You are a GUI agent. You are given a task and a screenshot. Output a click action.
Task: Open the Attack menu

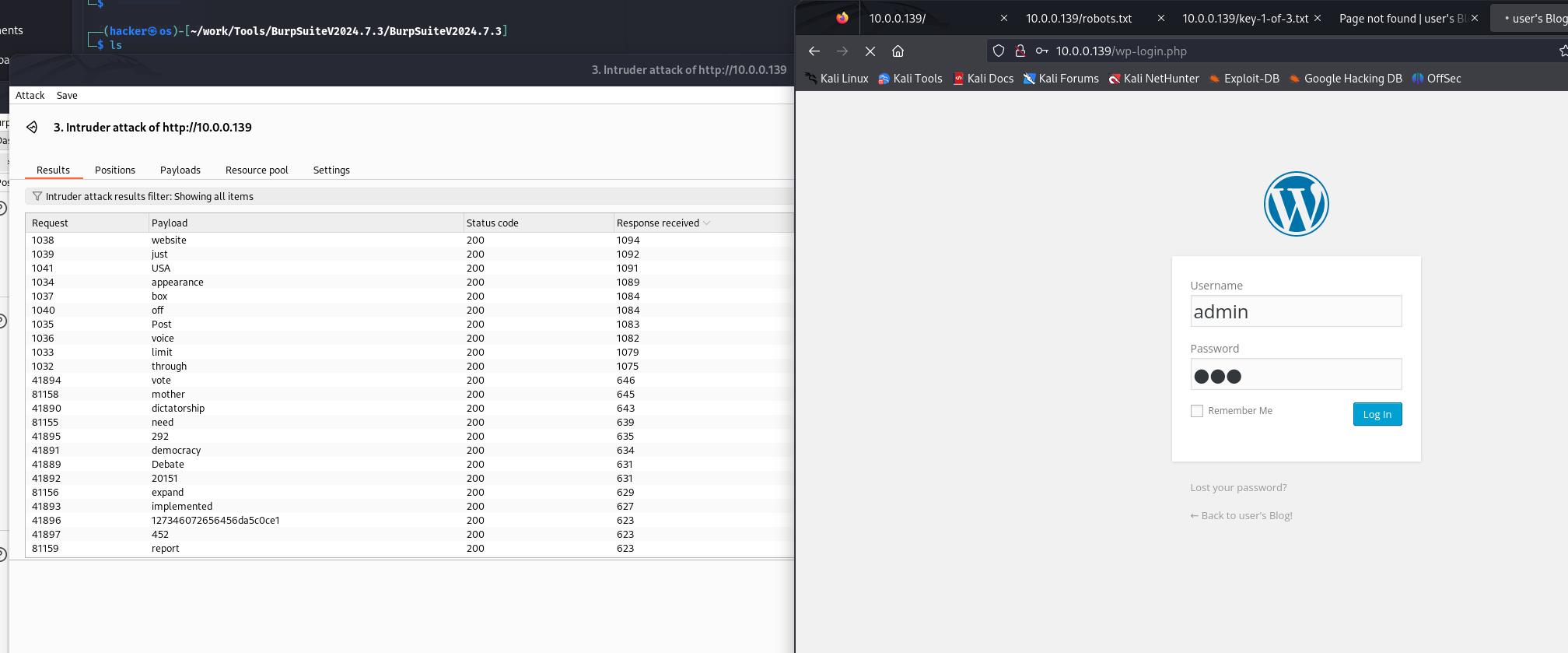(x=30, y=96)
